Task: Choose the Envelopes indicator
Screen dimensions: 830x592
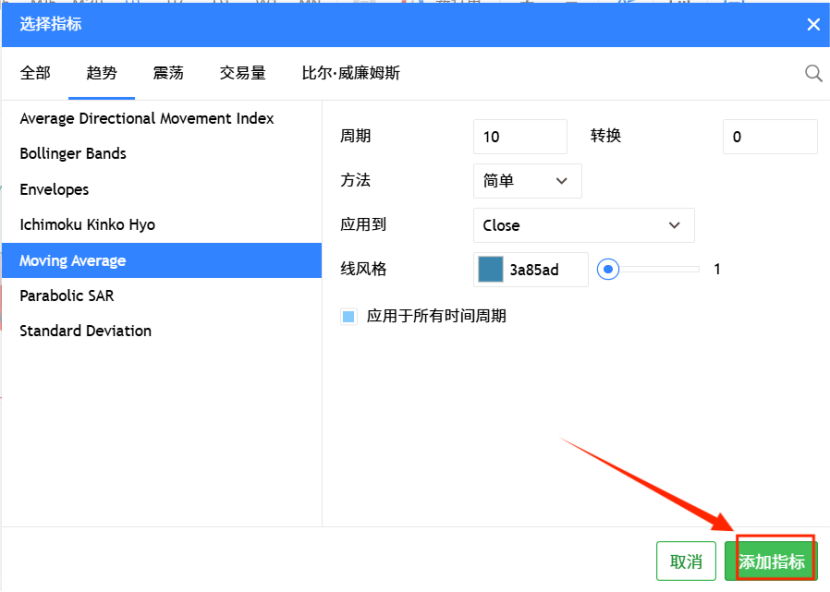Action: 162,190
